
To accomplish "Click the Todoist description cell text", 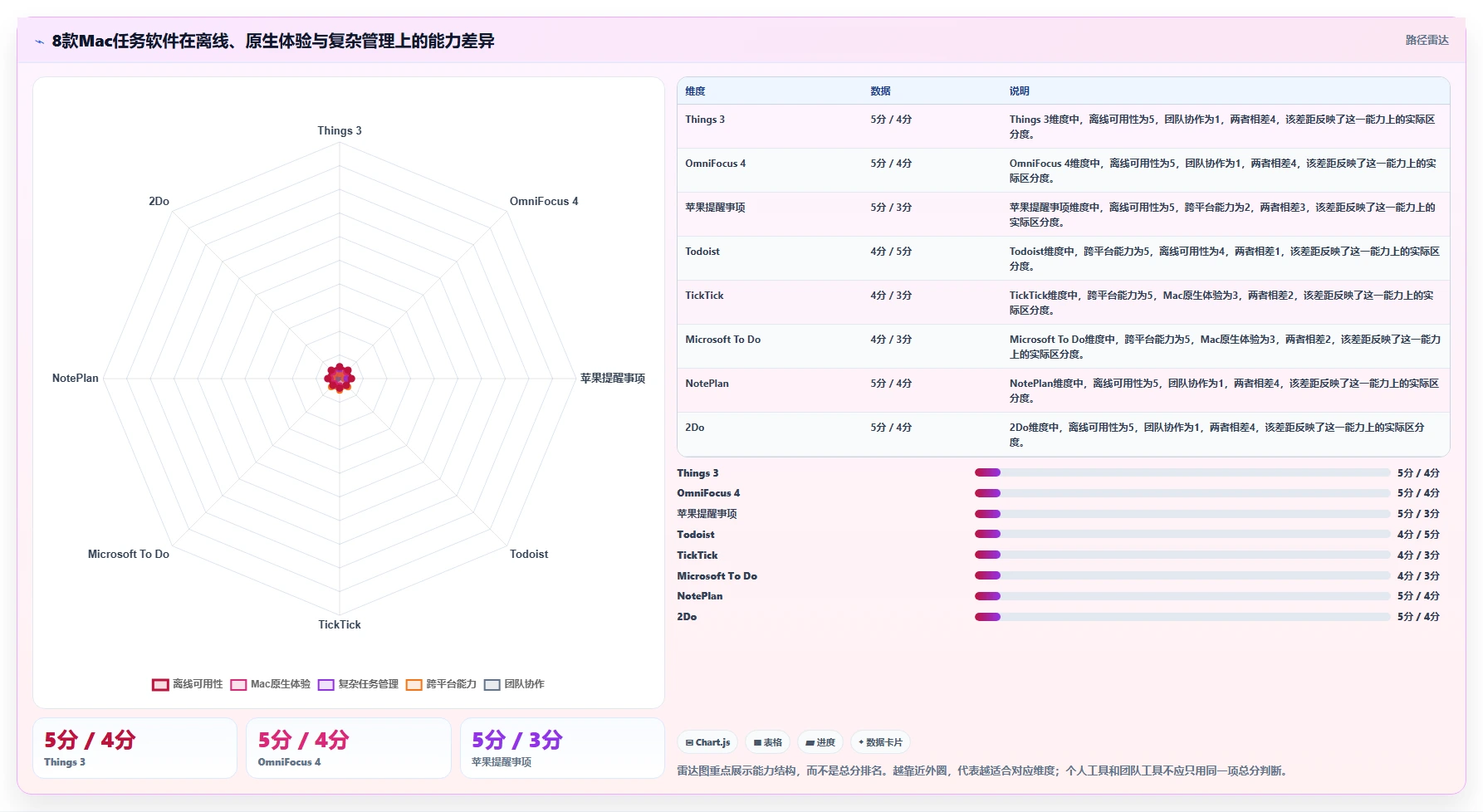I will tap(1225, 259).
